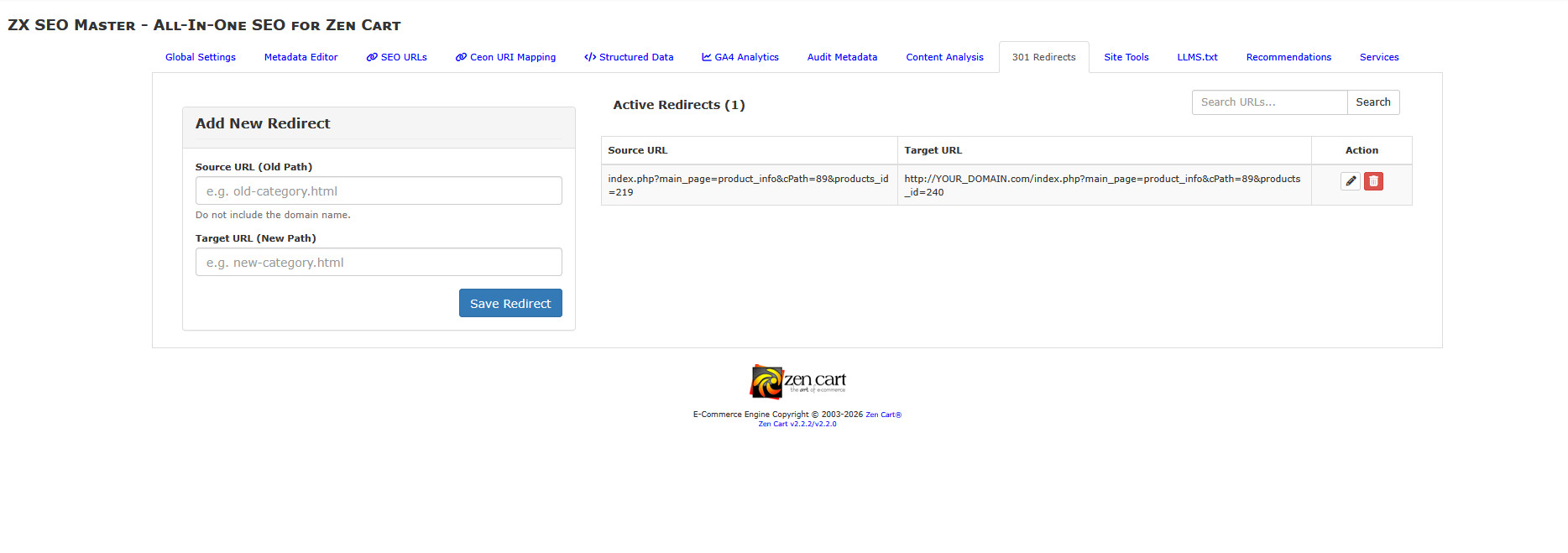Open the GA4 Analytics tab

740,57
